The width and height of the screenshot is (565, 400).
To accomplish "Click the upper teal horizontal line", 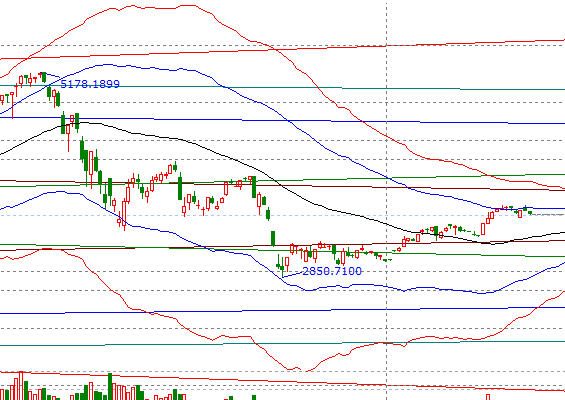I will tap(282, 87).
